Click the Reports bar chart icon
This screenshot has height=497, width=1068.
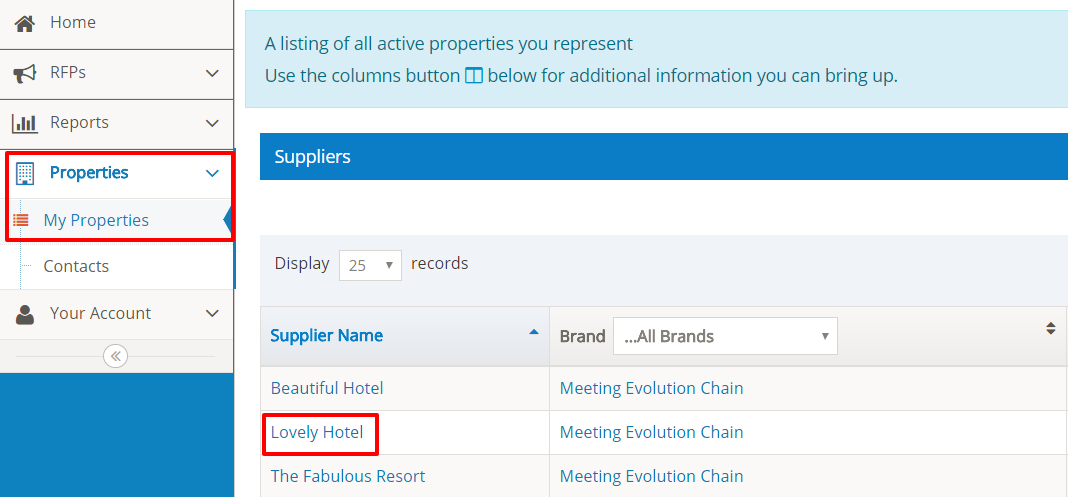pyautogui.click(x=25, y=123)
